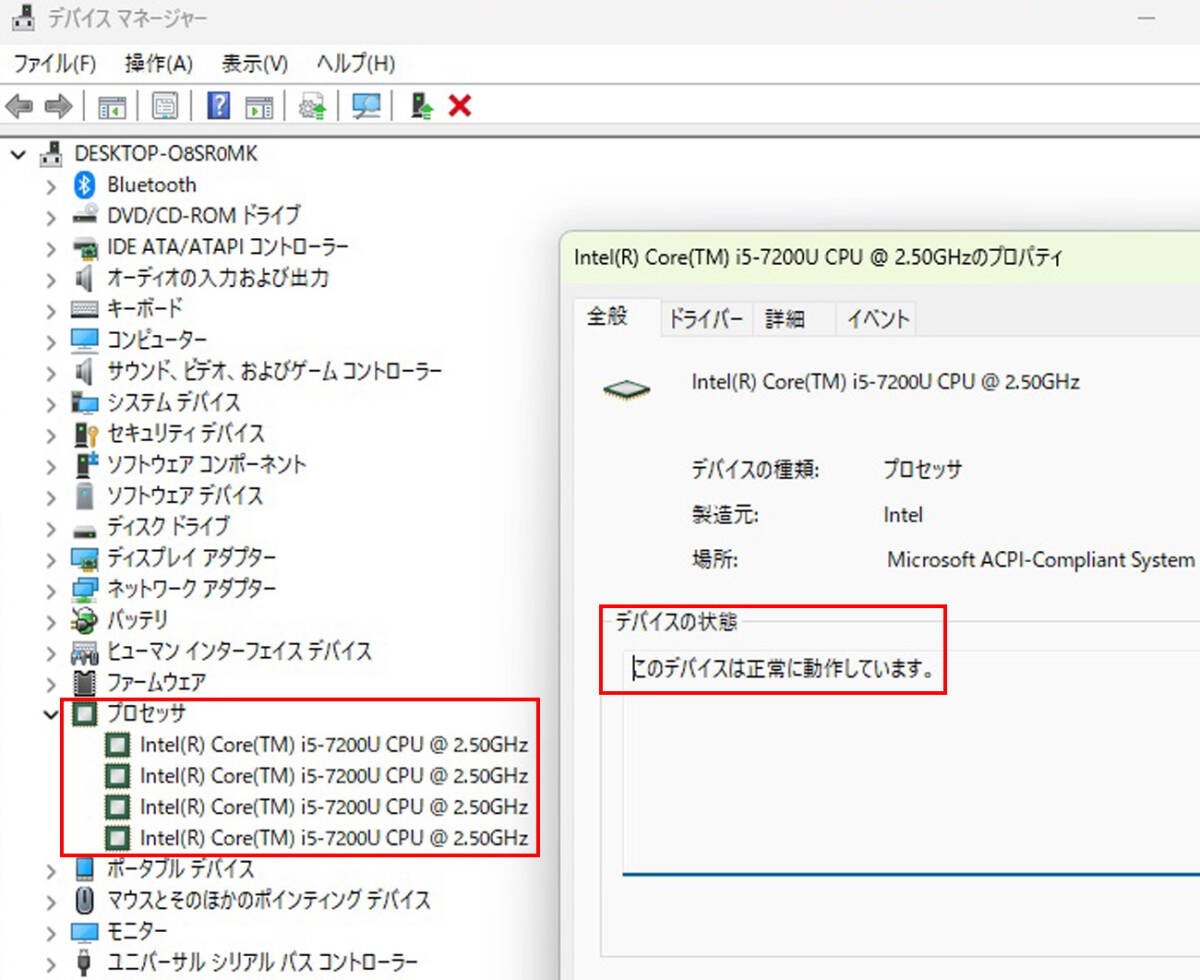This screenshot has width=1200, height=980.
Task: Expand the IDE ATA/ATAPI コントローラー category
Action: pyautogui.click(x=51, y=247)
